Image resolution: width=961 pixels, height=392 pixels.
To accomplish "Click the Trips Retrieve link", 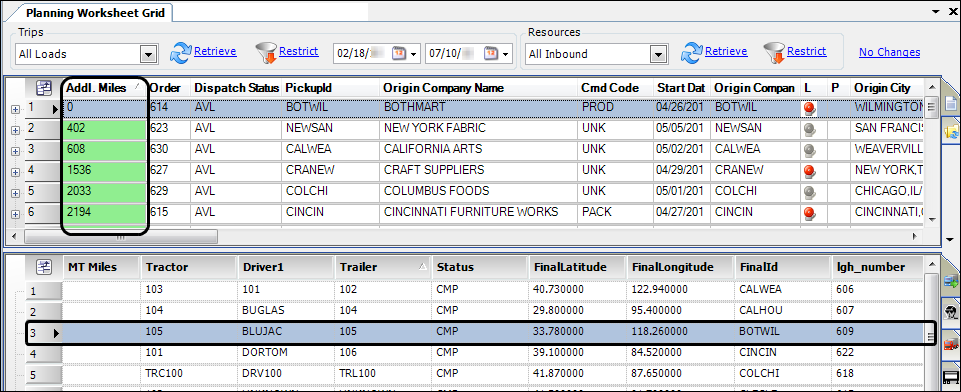I will 215,51.
